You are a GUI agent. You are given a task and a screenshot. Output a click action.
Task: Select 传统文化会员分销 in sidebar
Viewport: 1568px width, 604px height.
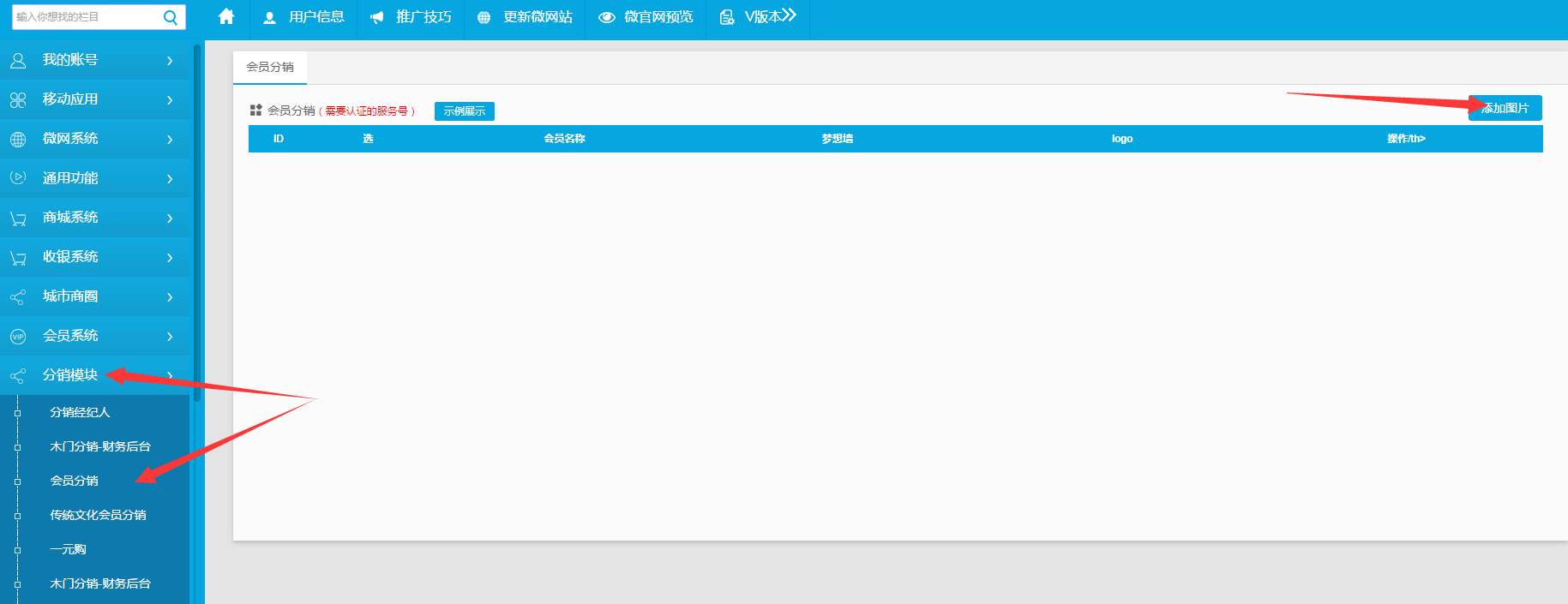pos(98,515)
